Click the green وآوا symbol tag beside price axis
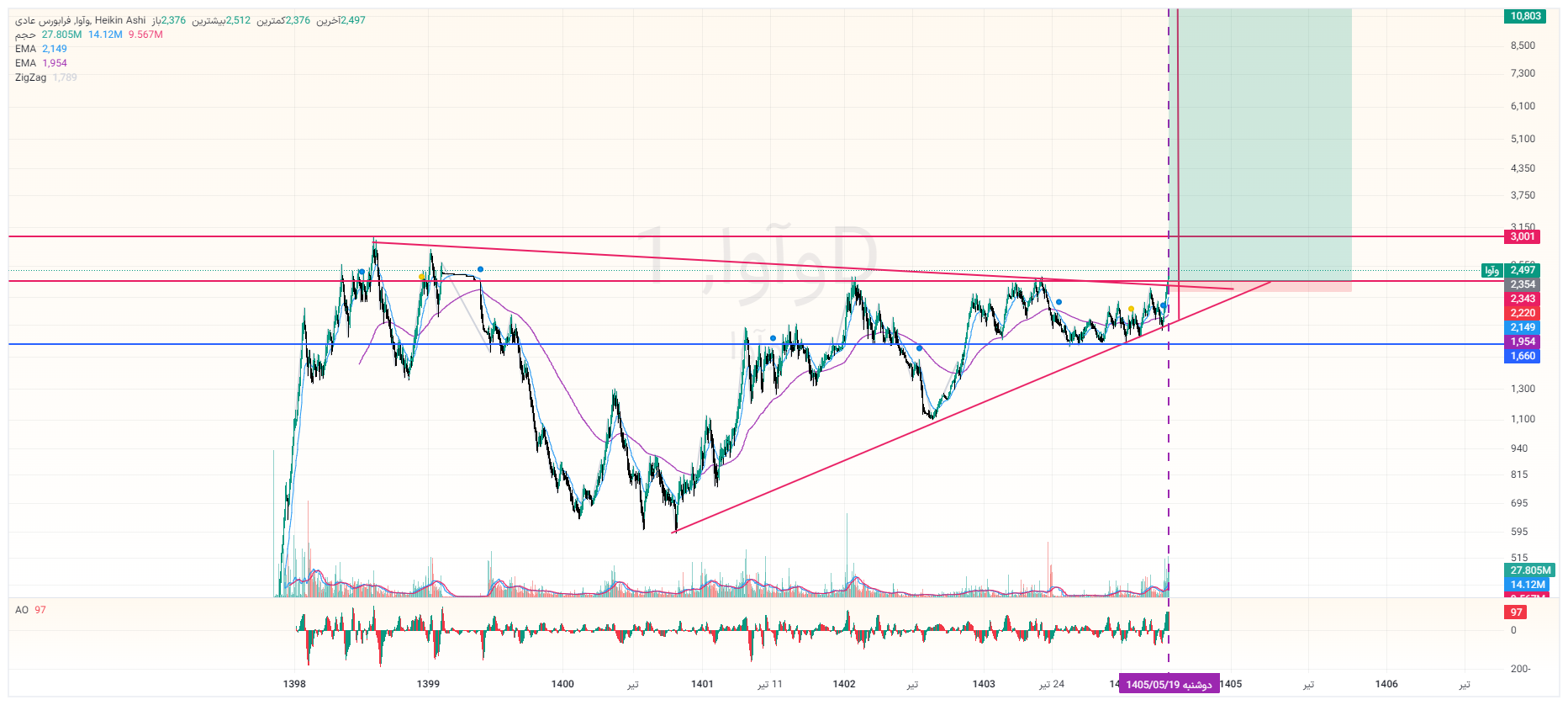This screenshot has height=705, width=1568. (1492, 270)
